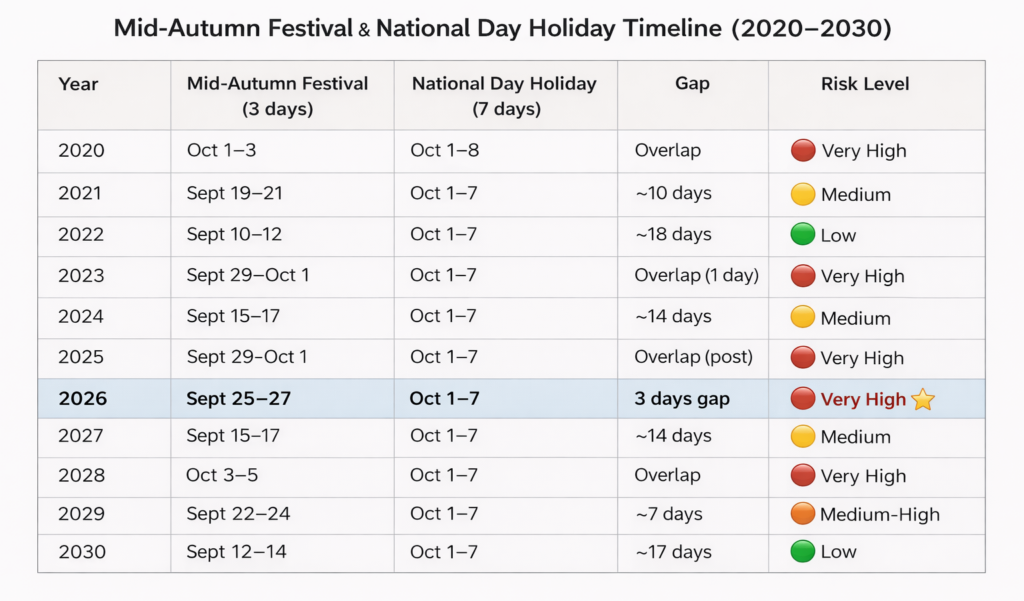The height and width of the screenshot is (601, 1024).
Task: Click the green circle in 2030 row
Action: click(803, 551)
